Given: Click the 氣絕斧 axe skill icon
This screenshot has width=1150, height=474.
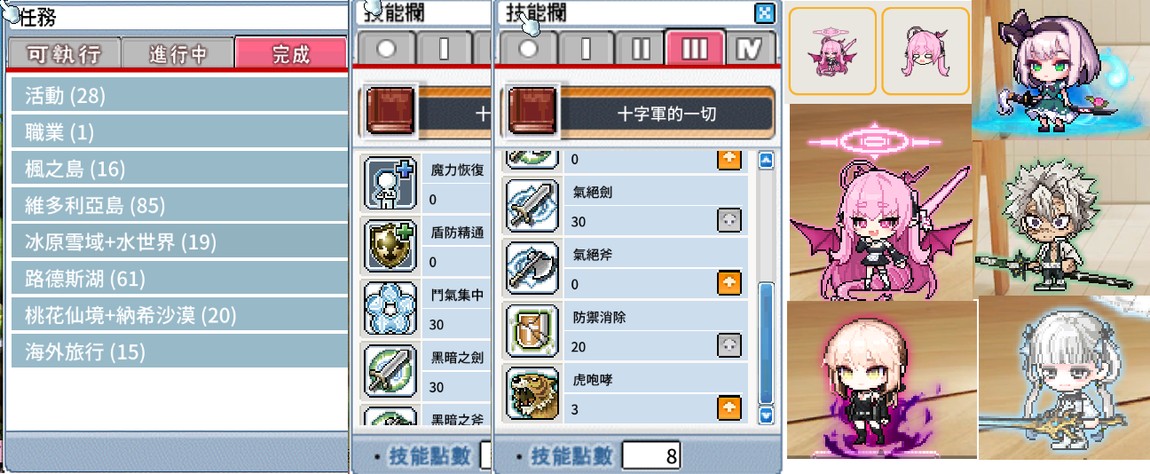Looking at the screenshot, I should pyautogui.click(x=532, y=269).
